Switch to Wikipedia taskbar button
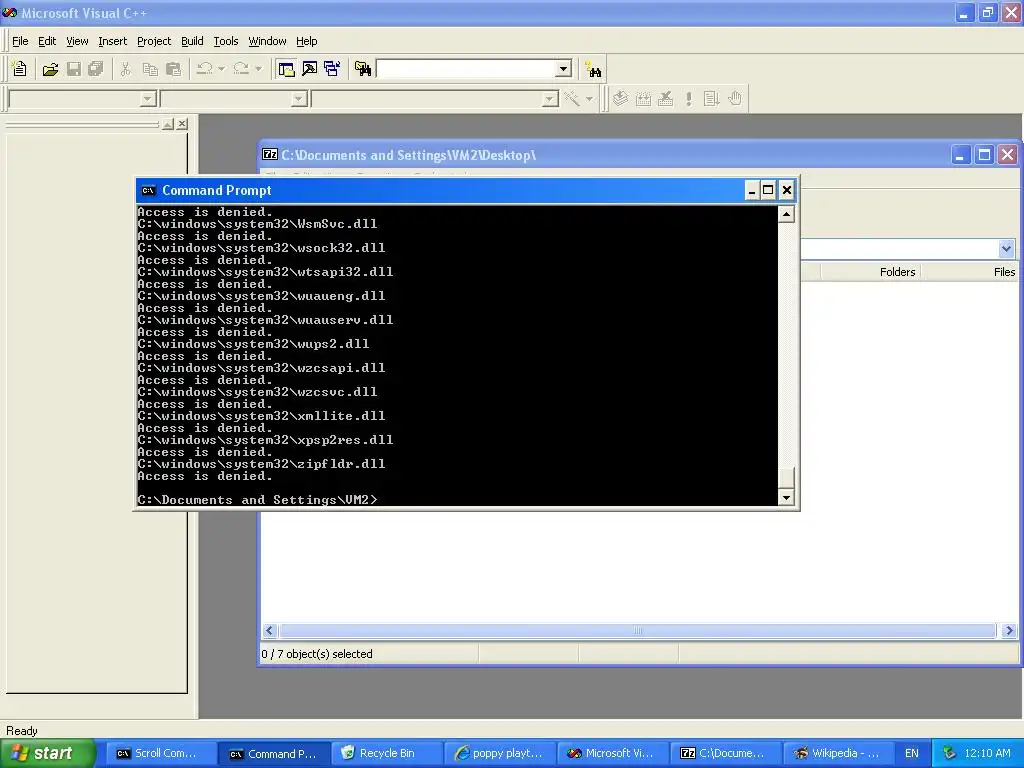The image size is (1024, 768). tap(839, 753)
